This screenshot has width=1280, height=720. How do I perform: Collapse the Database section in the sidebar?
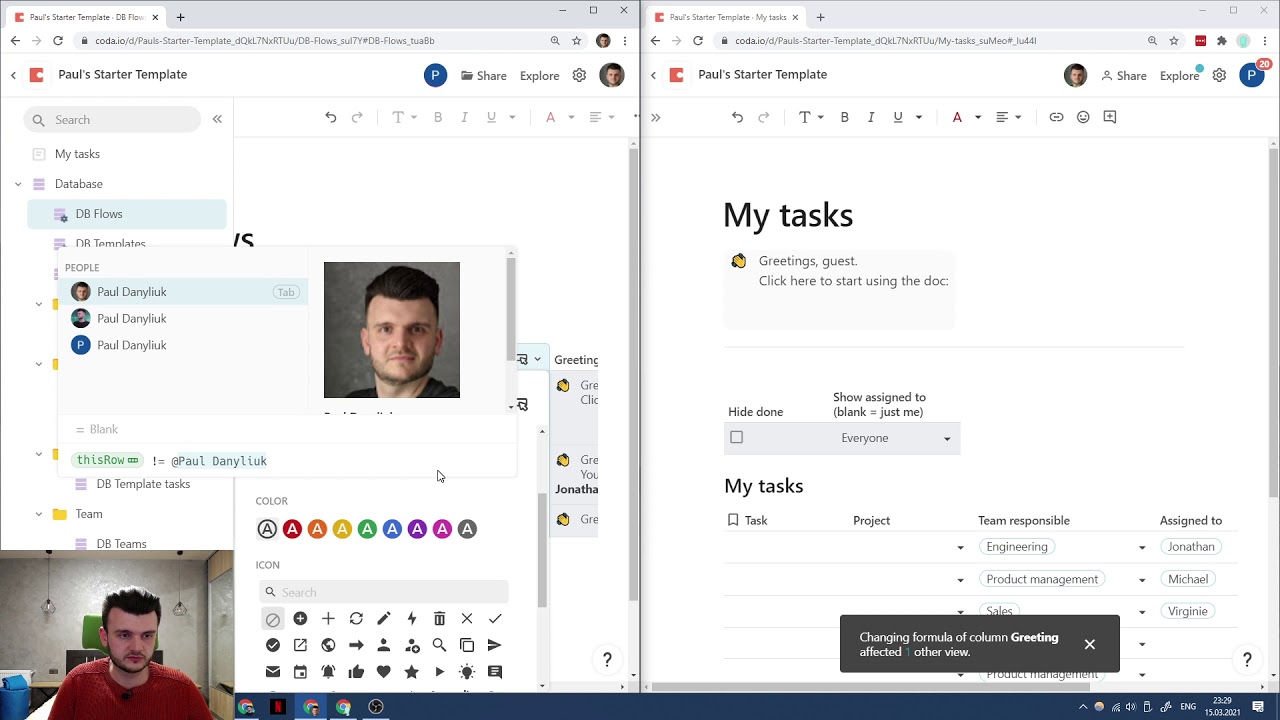pos(18,184)
